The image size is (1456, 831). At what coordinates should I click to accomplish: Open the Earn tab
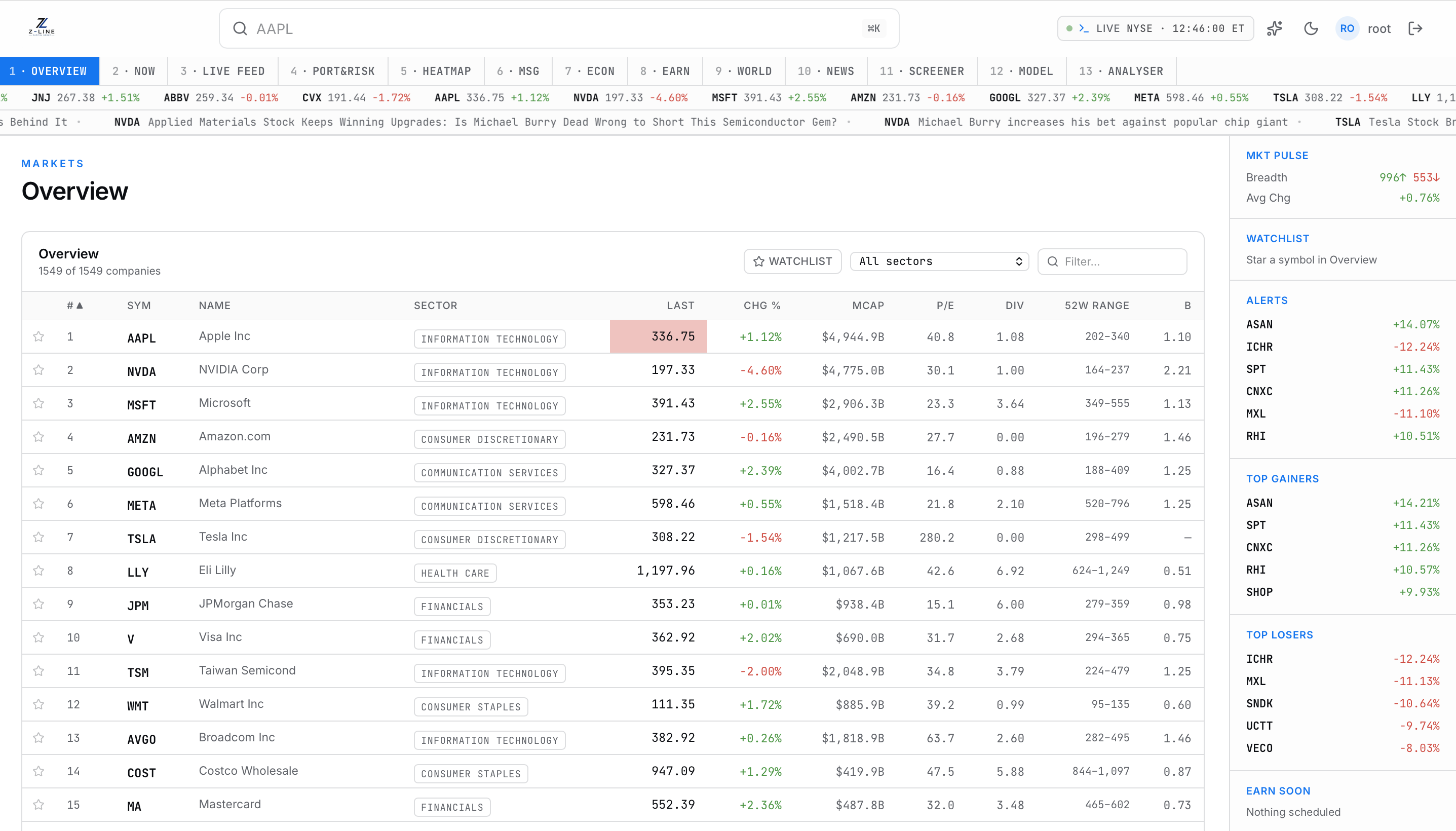click(x=665, y=71)
